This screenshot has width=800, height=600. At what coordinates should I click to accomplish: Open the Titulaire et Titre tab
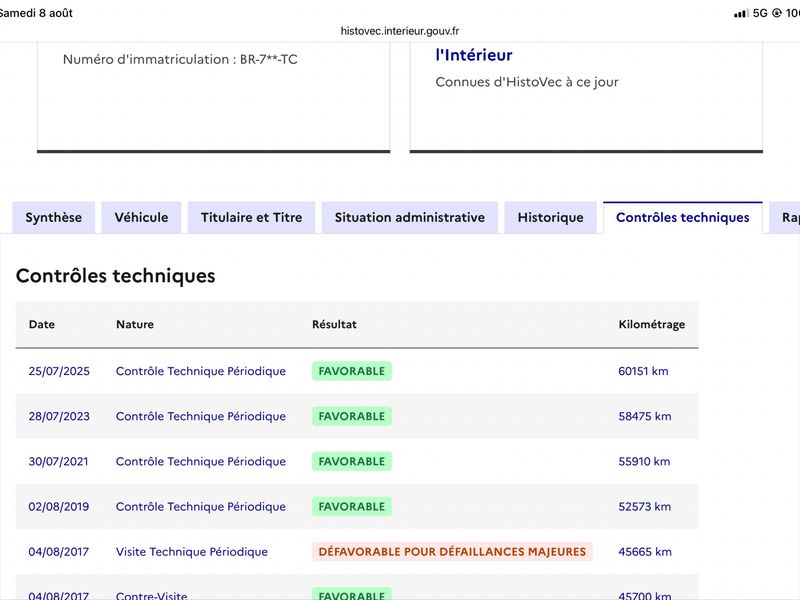252,218
